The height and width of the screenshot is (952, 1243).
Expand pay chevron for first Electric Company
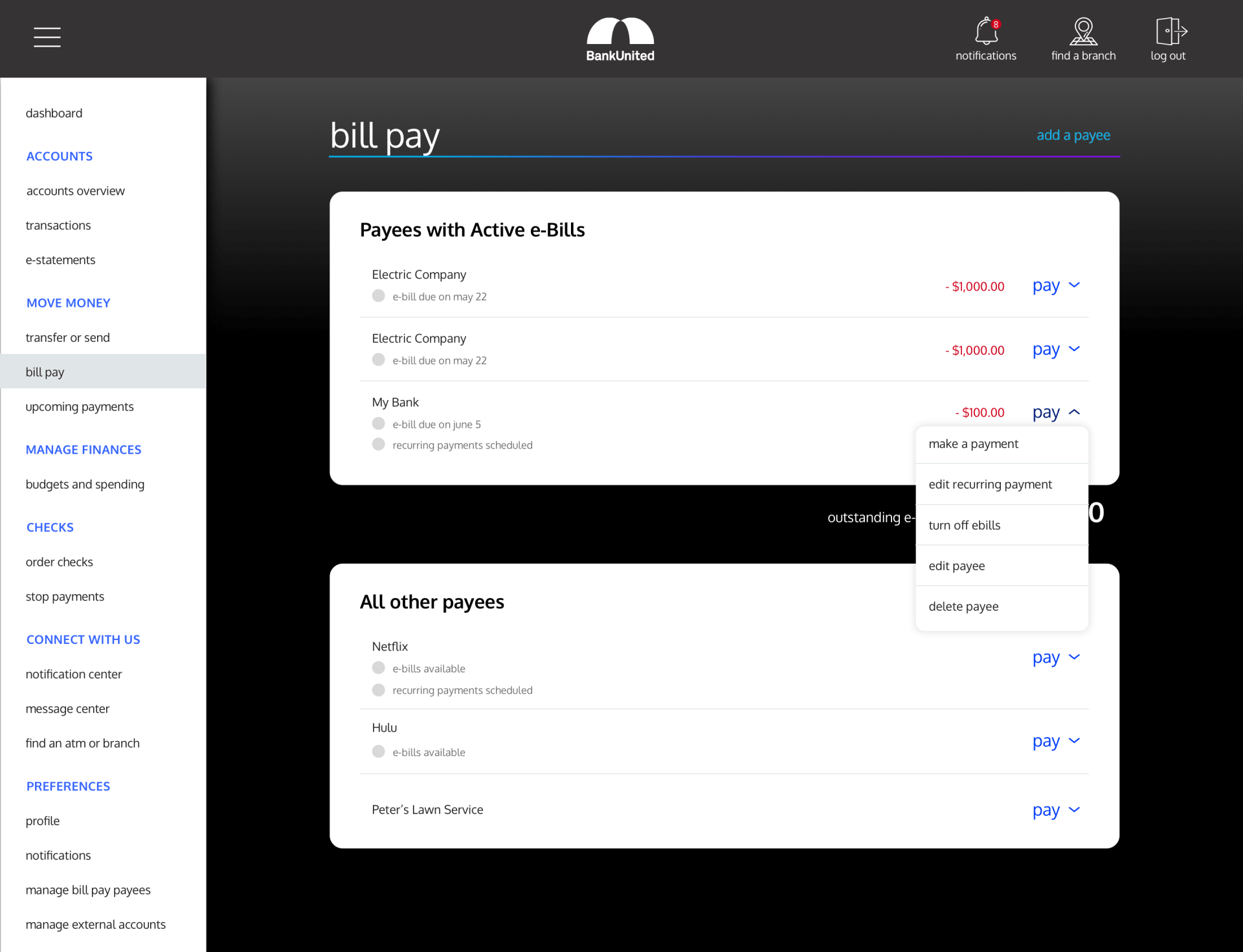click(x=1074, y=285)
